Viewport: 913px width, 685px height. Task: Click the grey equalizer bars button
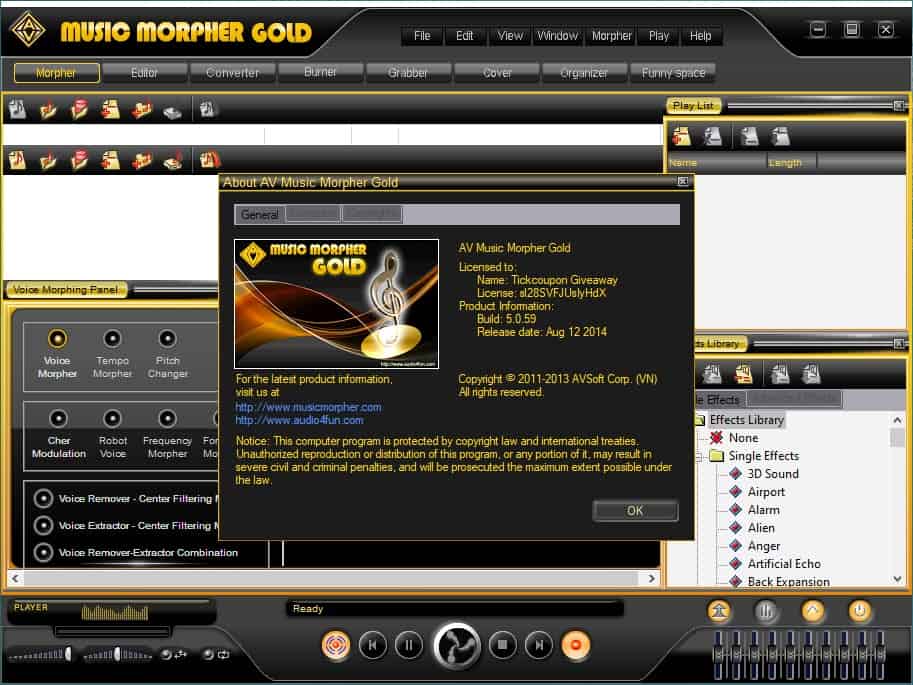(x=766, y=611)
